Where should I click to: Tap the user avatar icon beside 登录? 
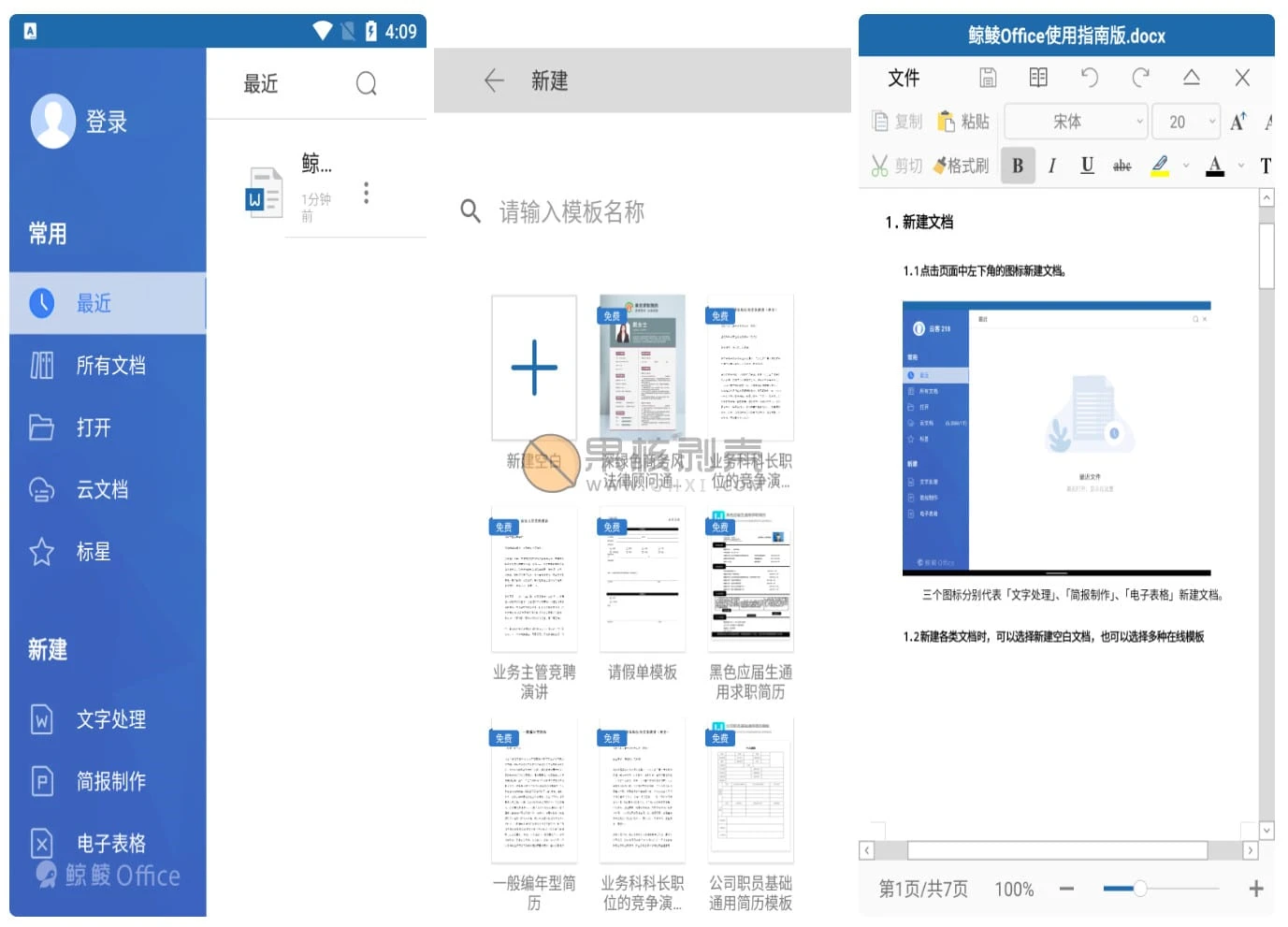(x=53, y=121)
